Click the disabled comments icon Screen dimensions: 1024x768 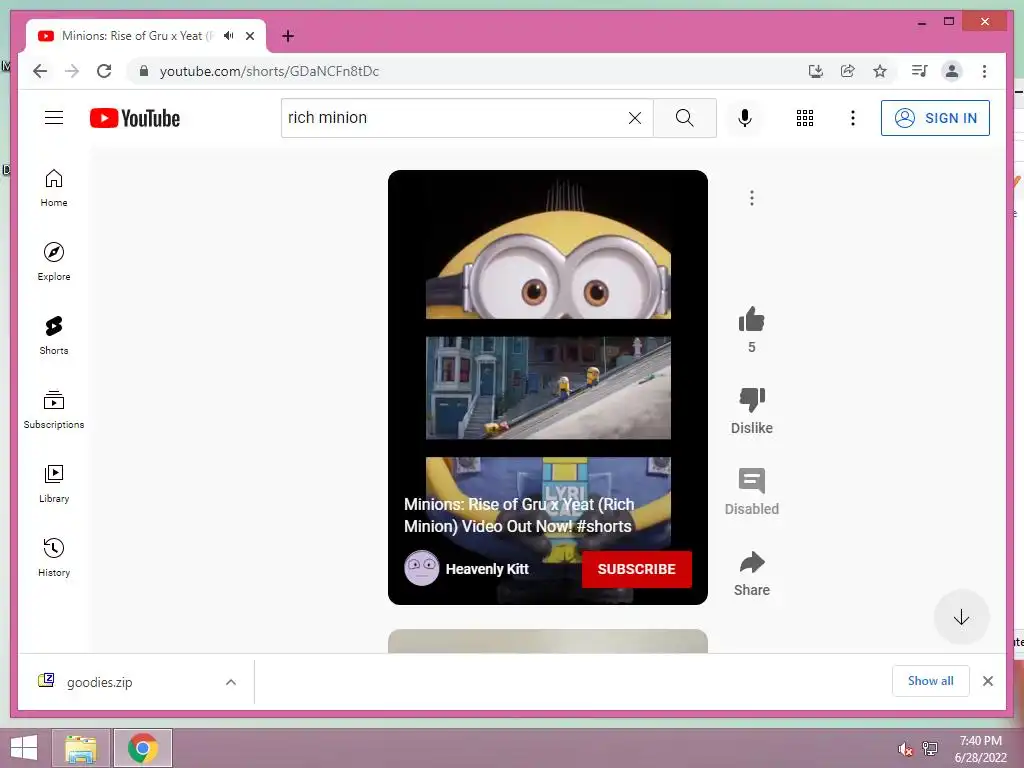[752, 481]
